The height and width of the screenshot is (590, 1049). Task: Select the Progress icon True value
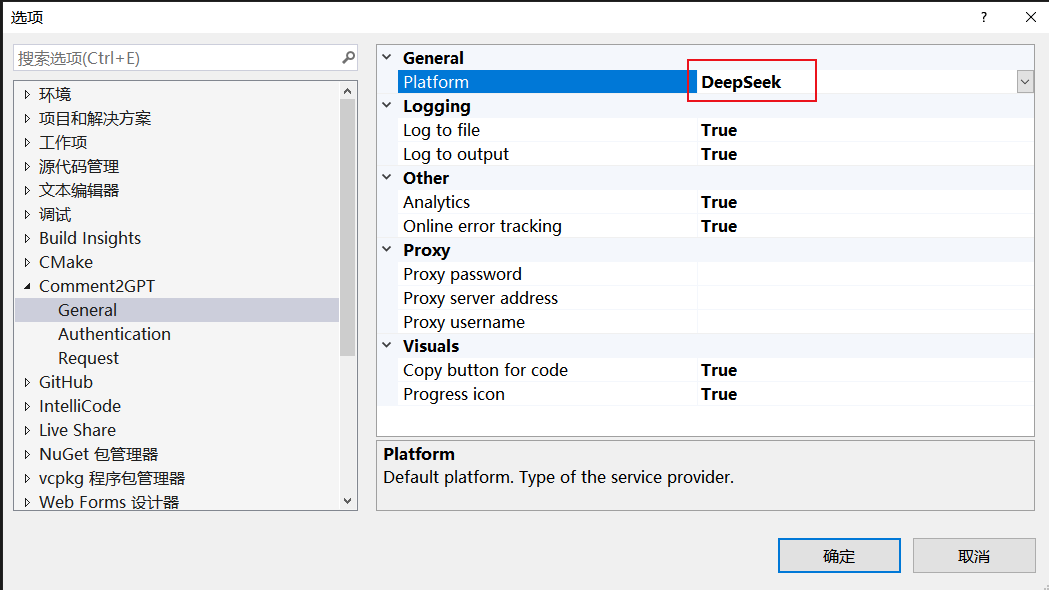719,394
